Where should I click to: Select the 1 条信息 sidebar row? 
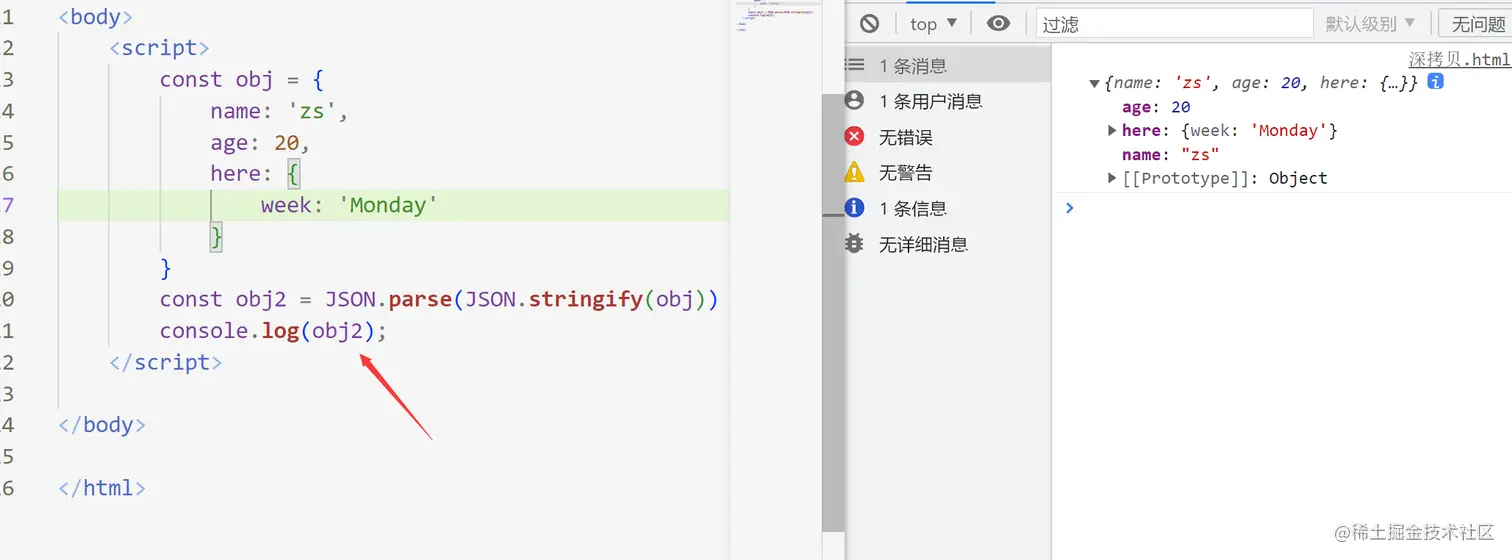click(948, 208)
